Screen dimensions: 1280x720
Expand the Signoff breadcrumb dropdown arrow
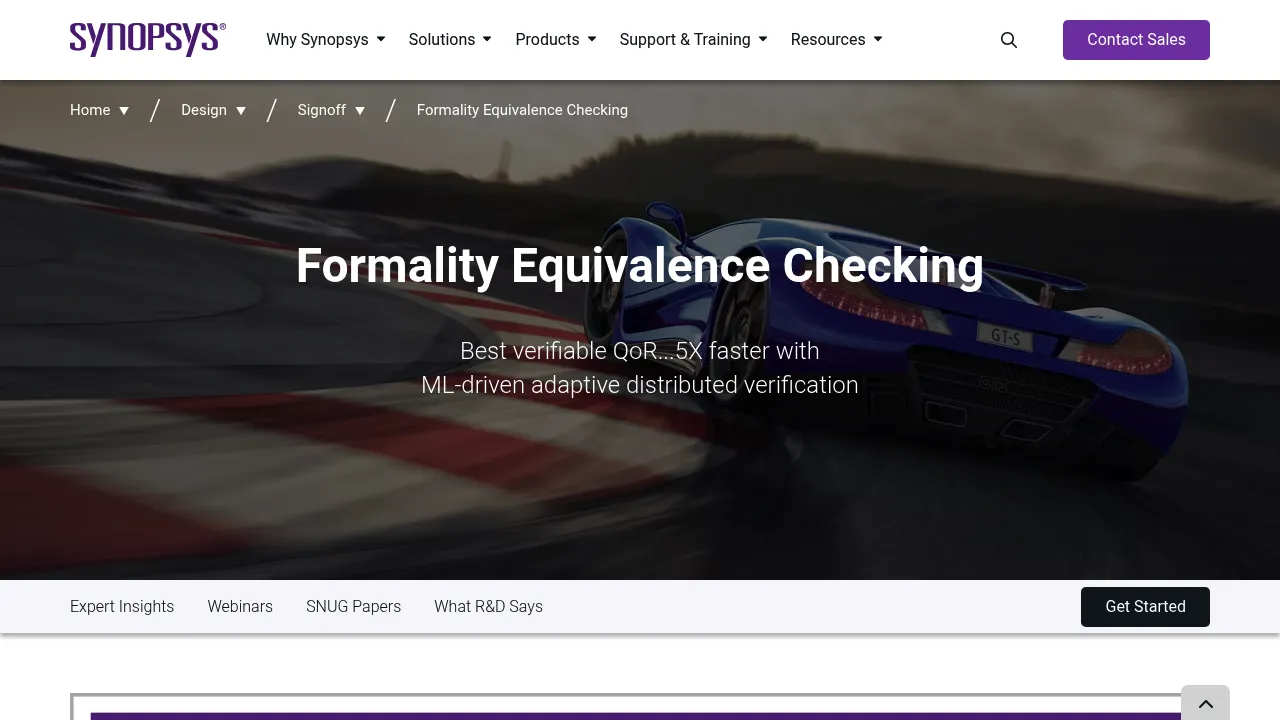click(x=360, y=111)
